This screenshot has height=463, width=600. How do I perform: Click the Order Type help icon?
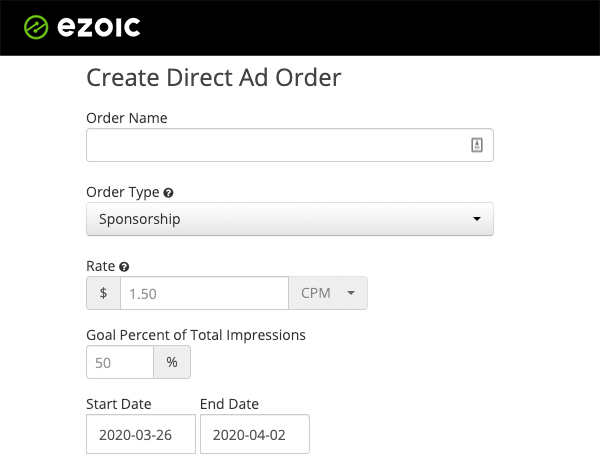pyautogui.click(x=168, y=193)
